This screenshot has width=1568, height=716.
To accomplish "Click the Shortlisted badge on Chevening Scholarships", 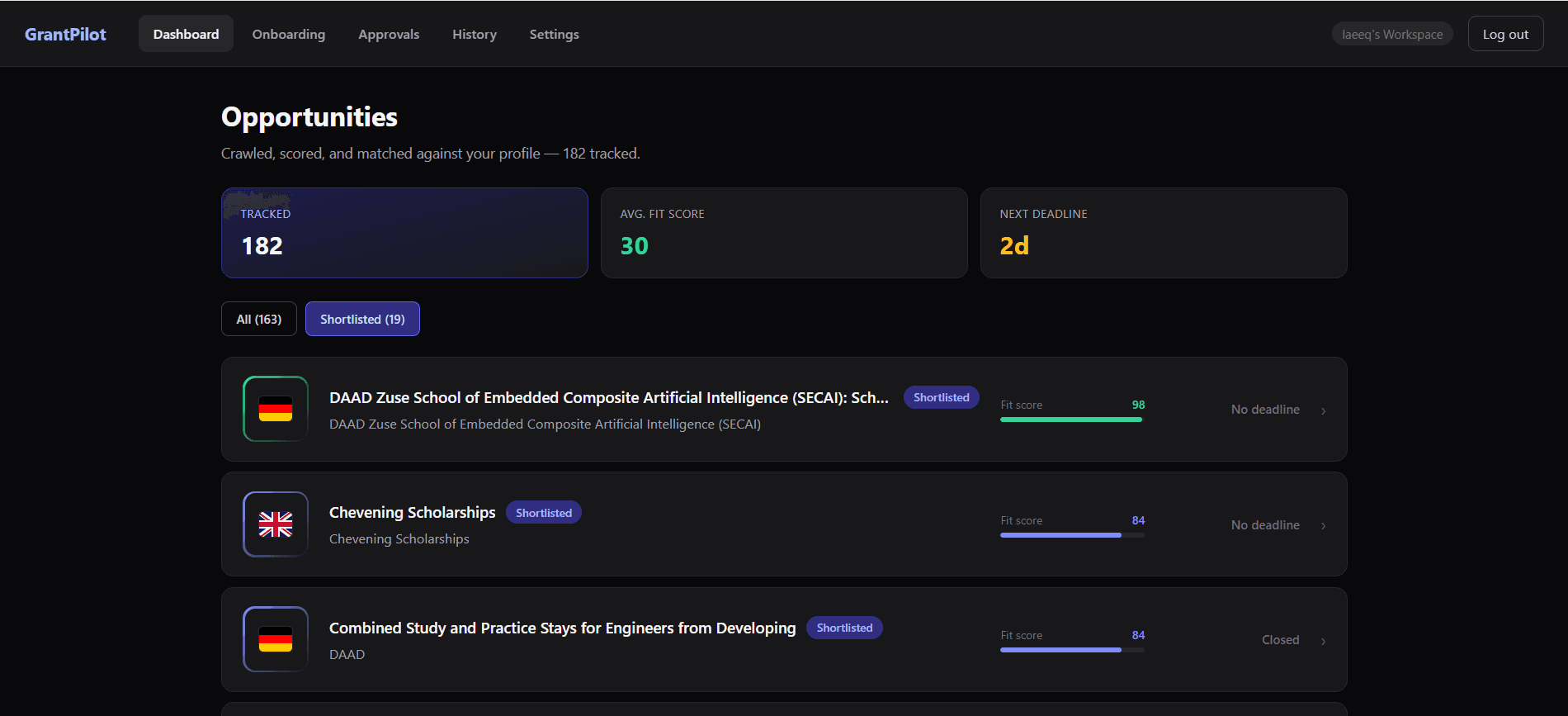I will (544, 513).
